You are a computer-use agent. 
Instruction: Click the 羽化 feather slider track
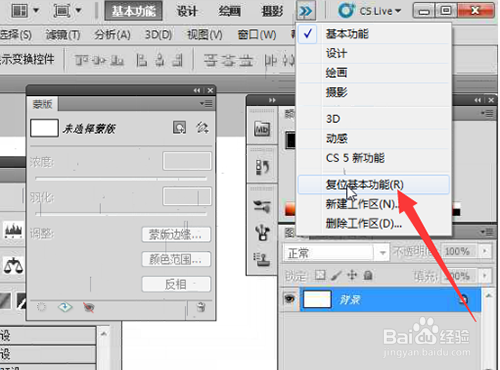click(121, 214)
